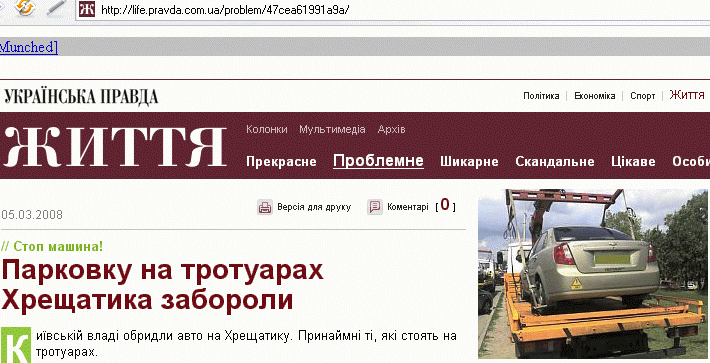Click the printer icon for the print version
Screen dimensions: 710x363
265,207
